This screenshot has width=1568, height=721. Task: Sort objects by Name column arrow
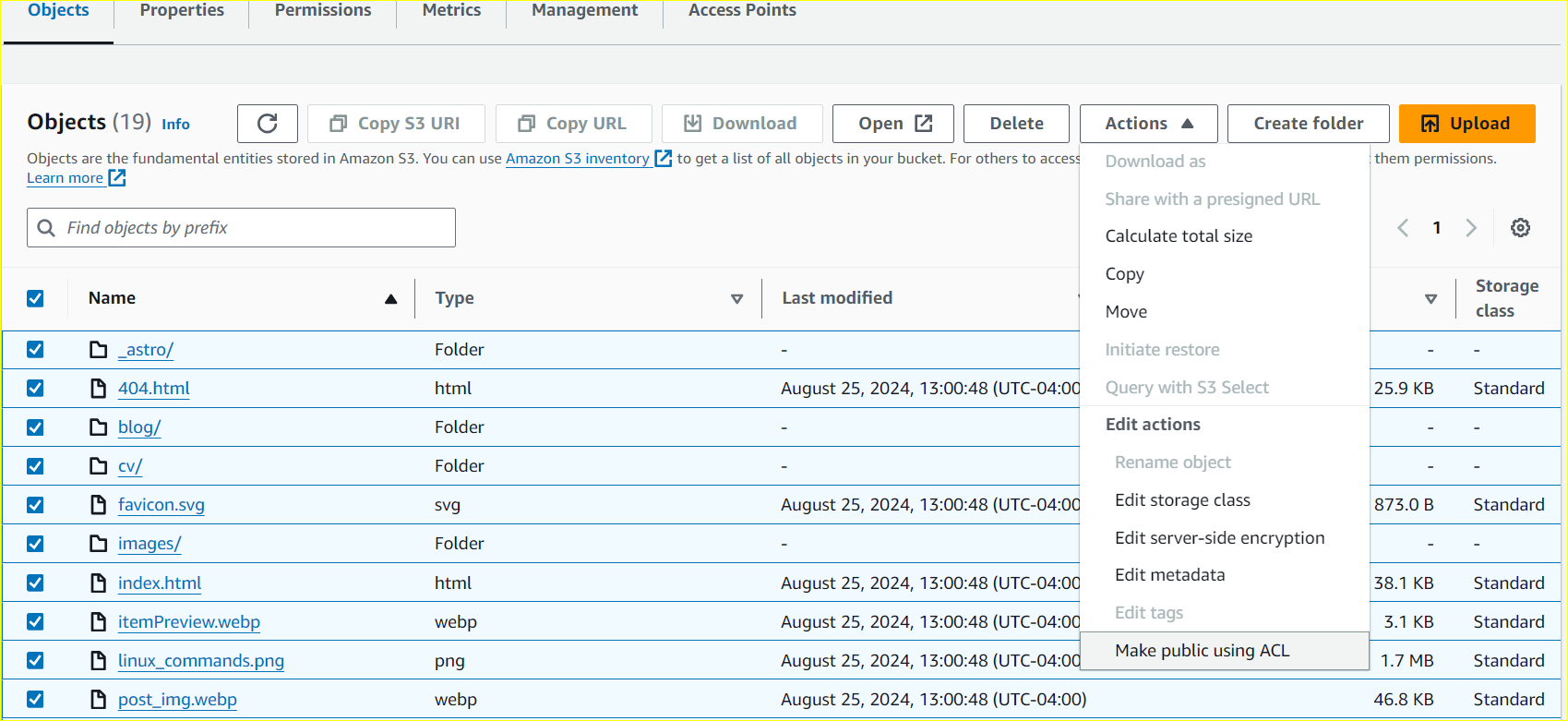pos(390,299)
